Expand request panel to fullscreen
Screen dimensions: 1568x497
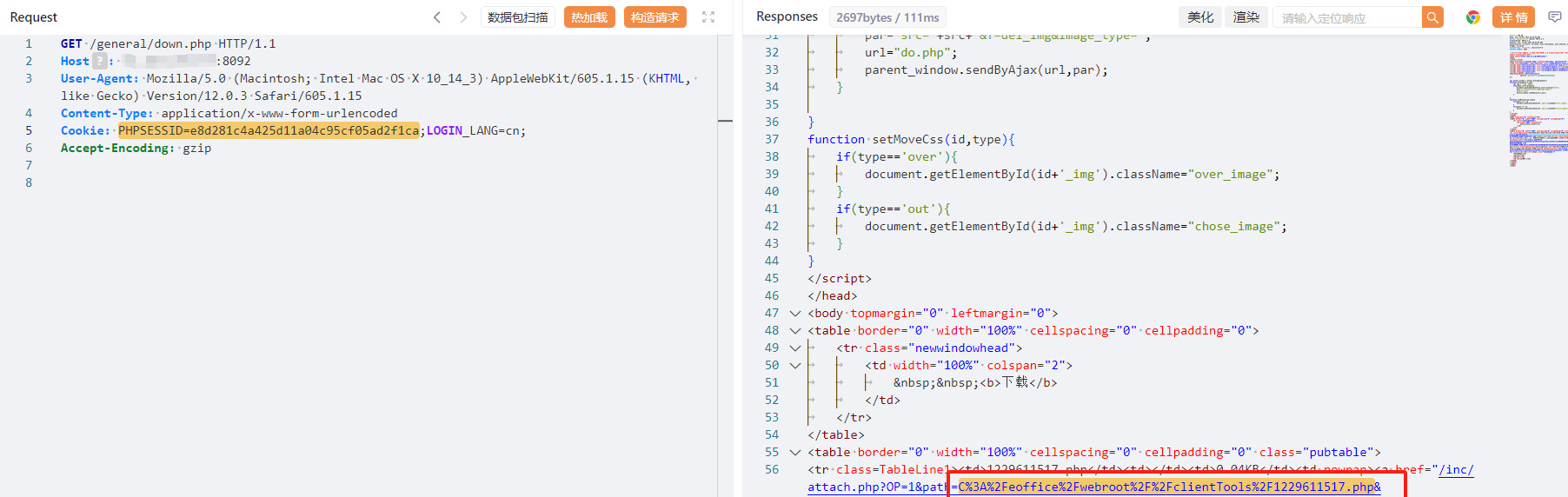(708, 17)
